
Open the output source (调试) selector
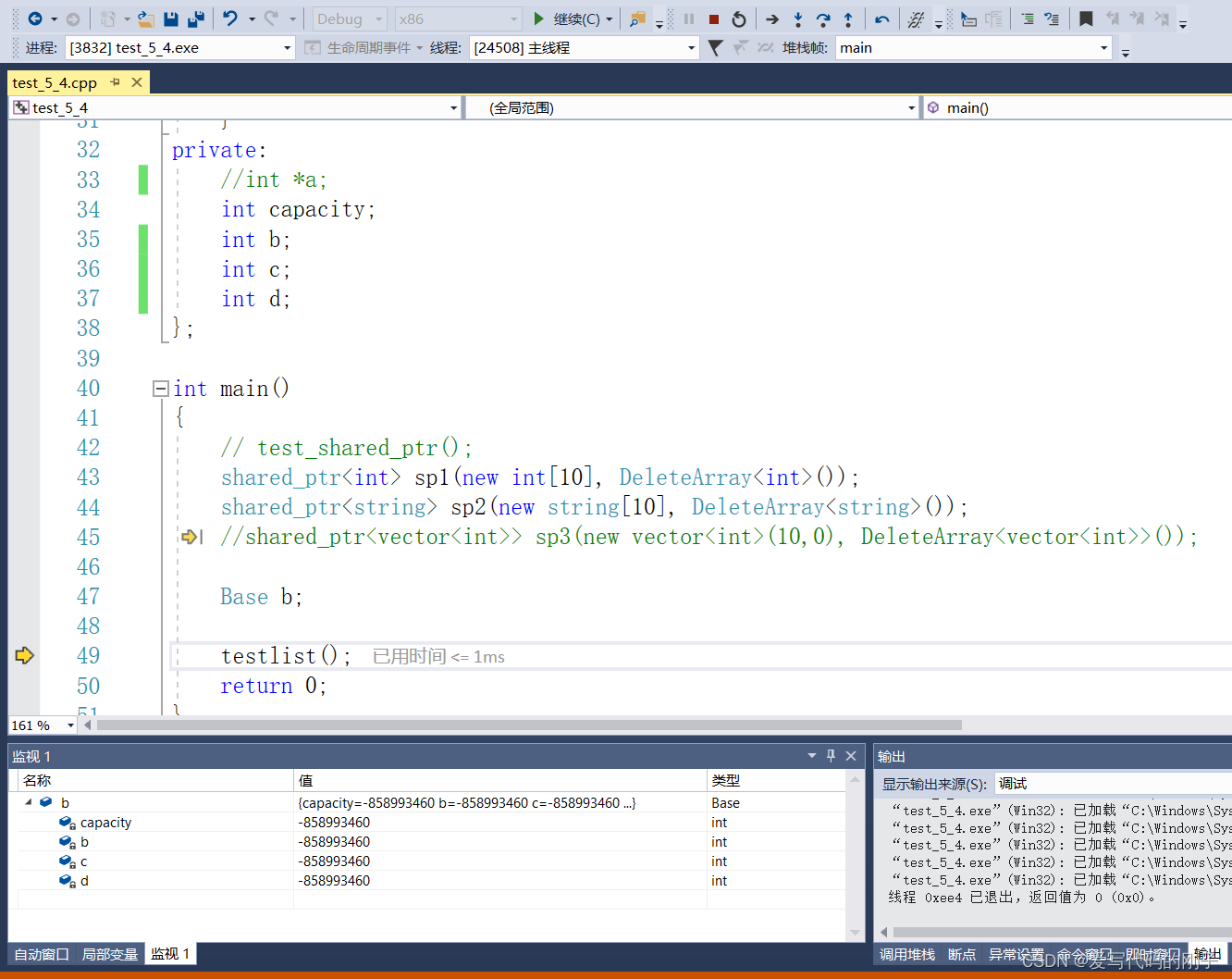click(x=1113, y=784)
